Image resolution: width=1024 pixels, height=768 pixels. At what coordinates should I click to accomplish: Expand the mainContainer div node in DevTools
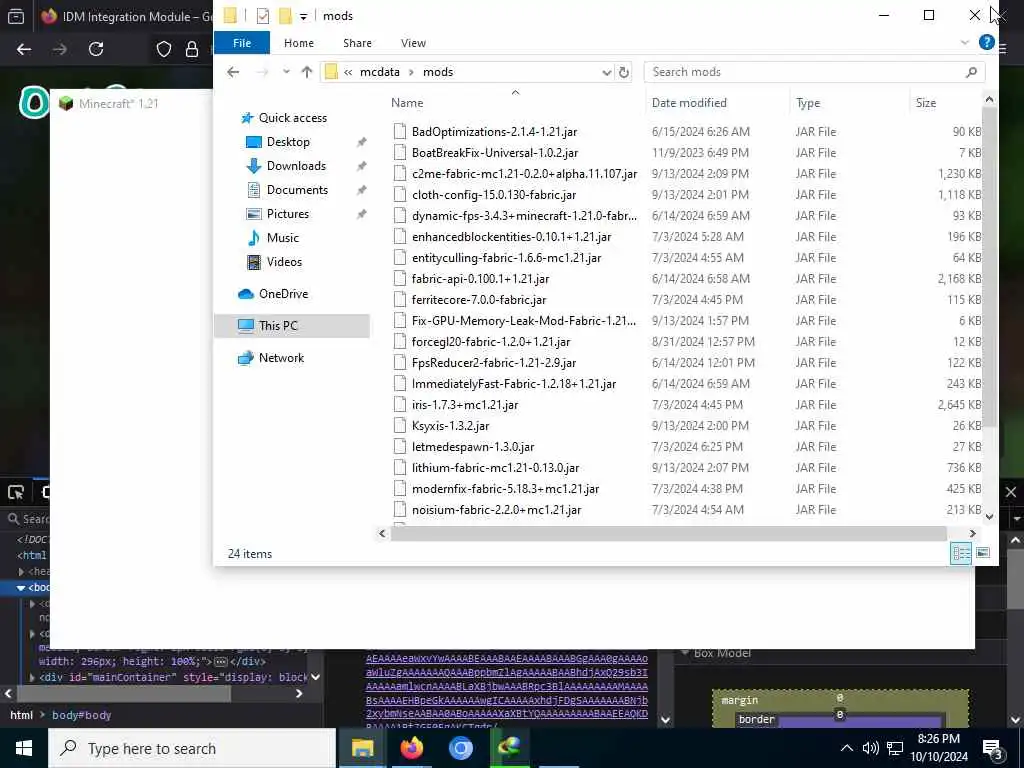pyautogui.click(x=32, y=677)
